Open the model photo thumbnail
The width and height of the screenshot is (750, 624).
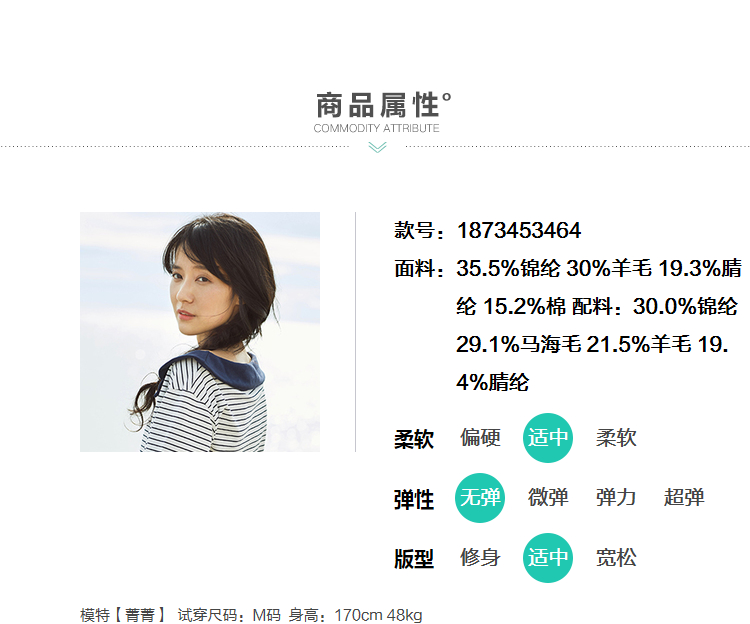coord(200,332)
